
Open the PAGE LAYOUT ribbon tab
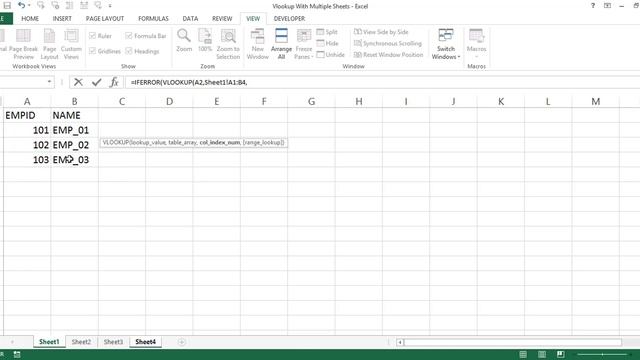104,19
